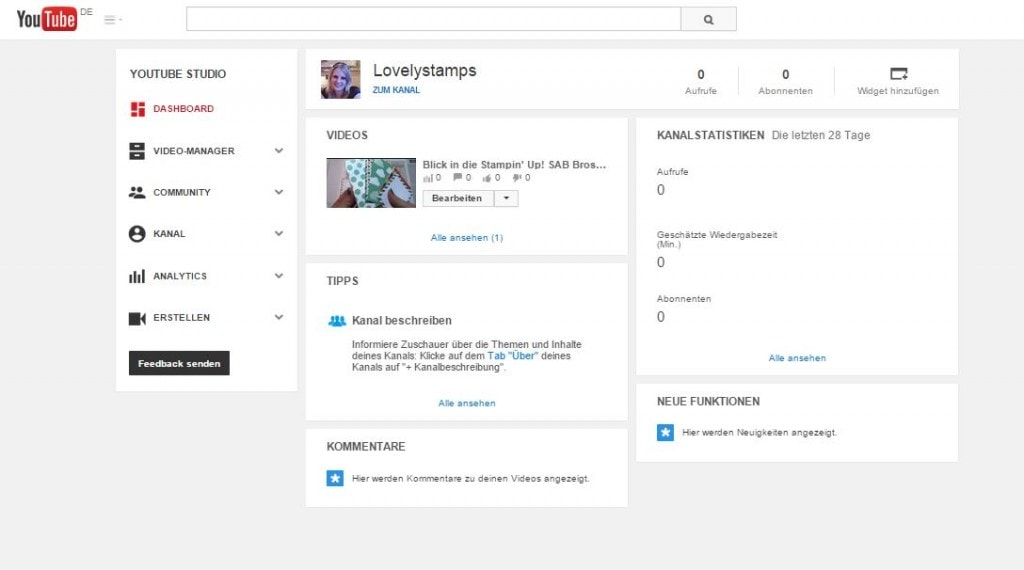Expand the Community chevron

pyautogui.click(x=279, y=192)
